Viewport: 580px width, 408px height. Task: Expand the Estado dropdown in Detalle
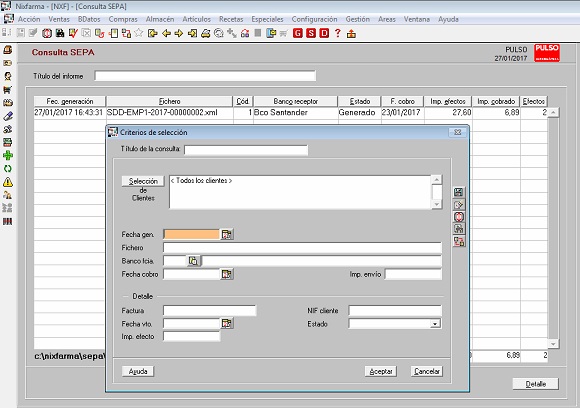[435, 324]
